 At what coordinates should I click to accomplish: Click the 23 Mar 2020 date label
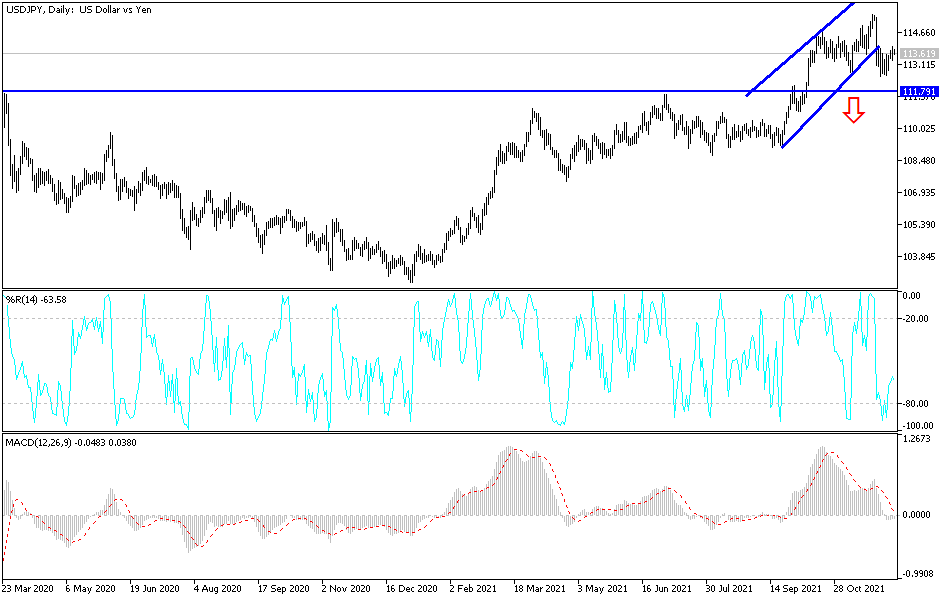point(30,589)
